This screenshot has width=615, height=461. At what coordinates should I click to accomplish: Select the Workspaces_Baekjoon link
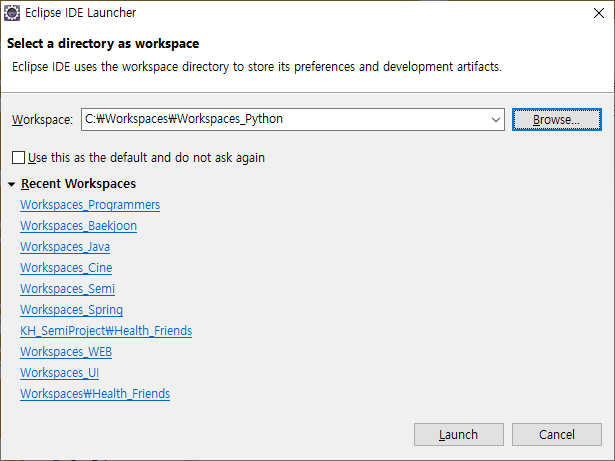coord(78,226)
